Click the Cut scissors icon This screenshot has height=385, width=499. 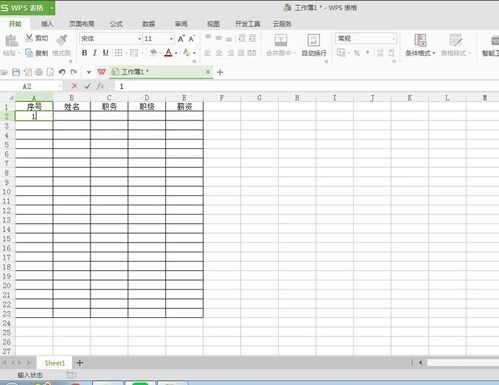[x=29, y=38]
